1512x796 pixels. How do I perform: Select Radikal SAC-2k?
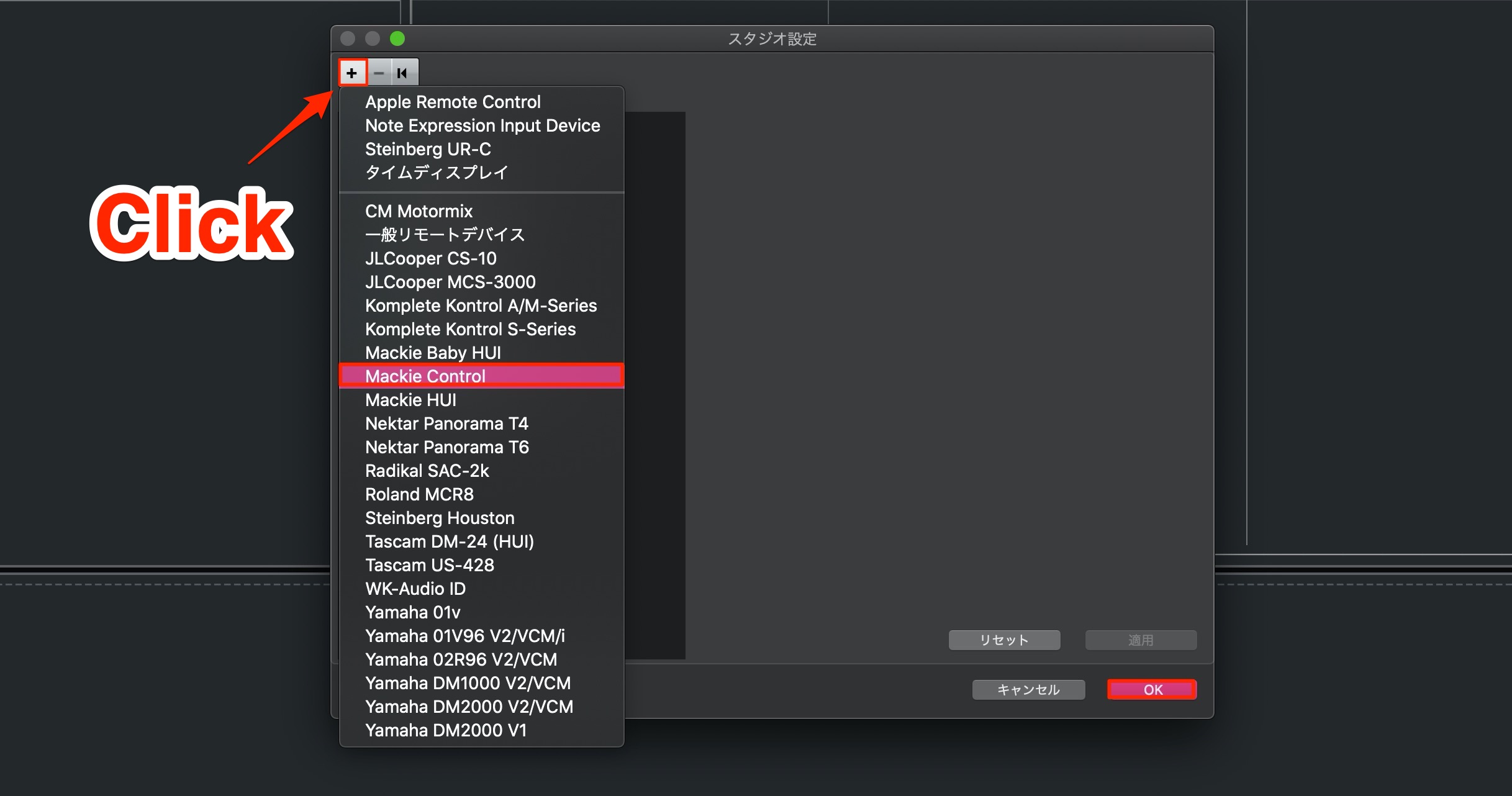coord(481,471)
